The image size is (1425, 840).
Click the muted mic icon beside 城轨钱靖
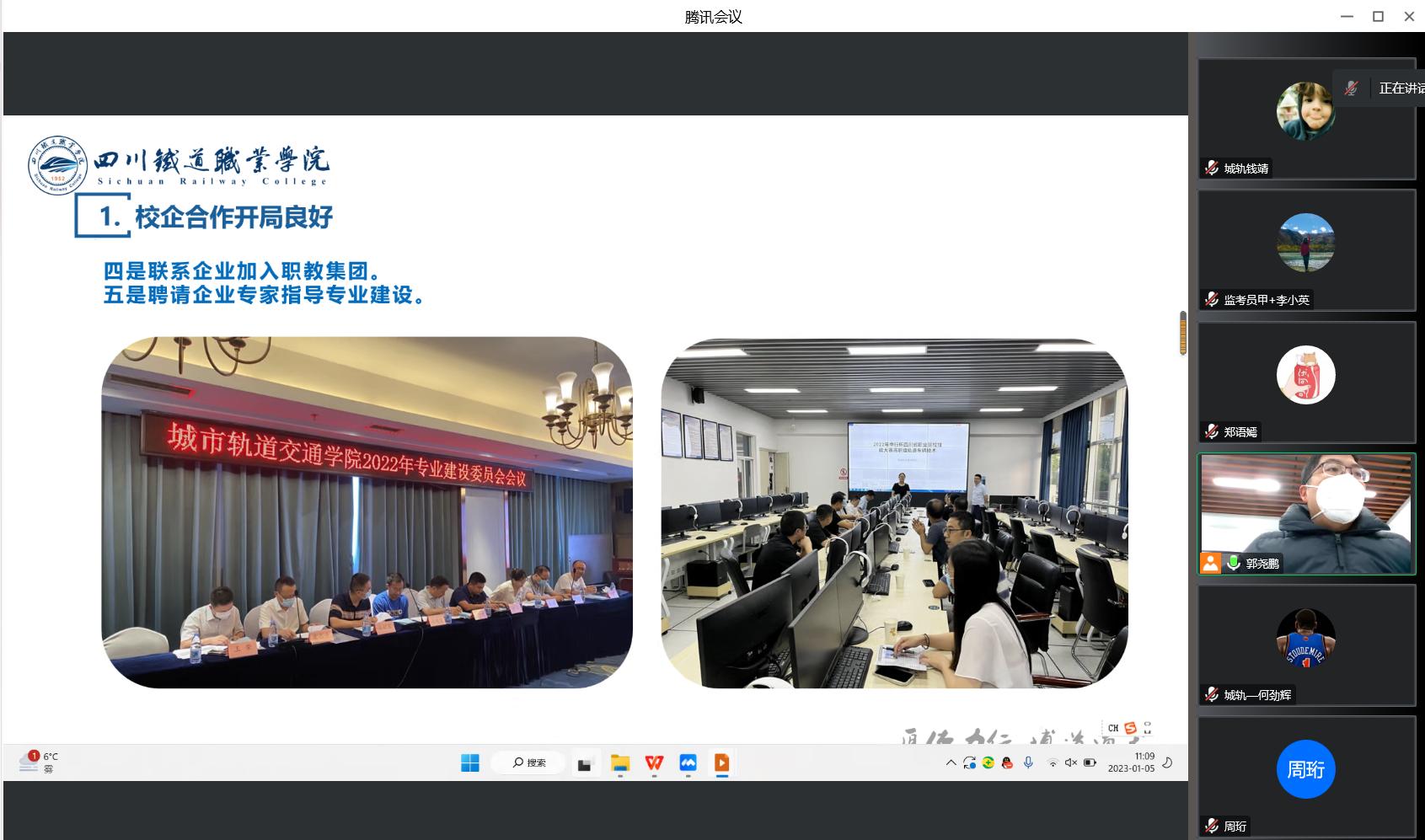click(x=1212, y=169)
